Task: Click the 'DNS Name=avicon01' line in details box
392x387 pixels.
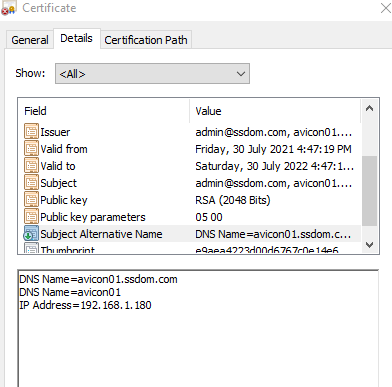Action: tap(70, 292)
